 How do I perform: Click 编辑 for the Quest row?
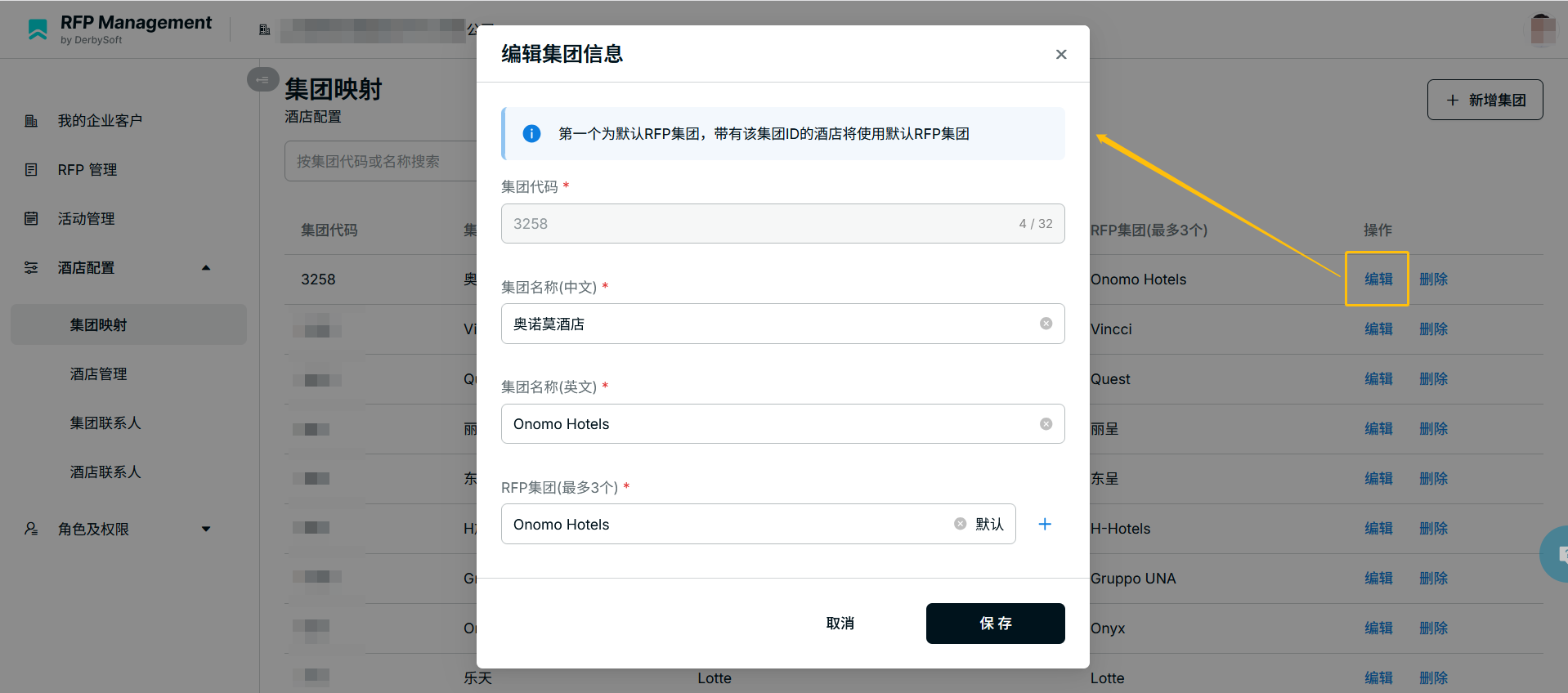[x=1378, y=379]
